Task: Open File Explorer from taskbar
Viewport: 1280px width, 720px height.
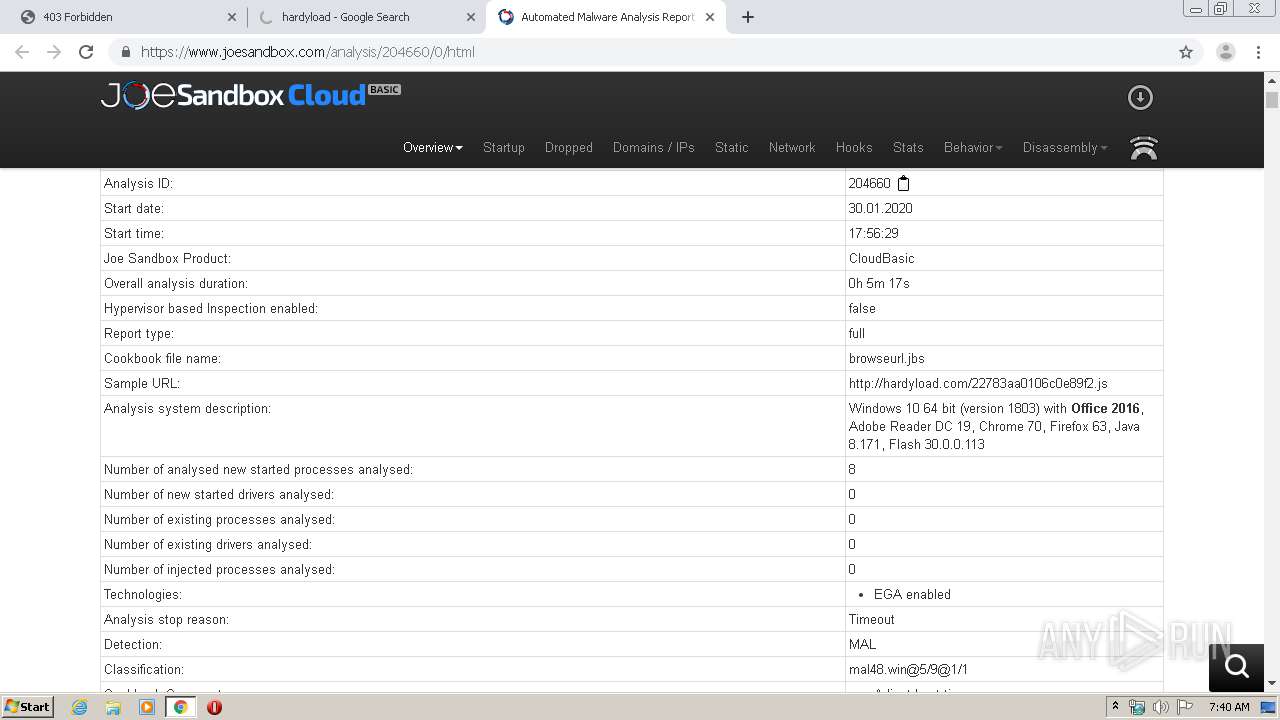Action: 113,707
